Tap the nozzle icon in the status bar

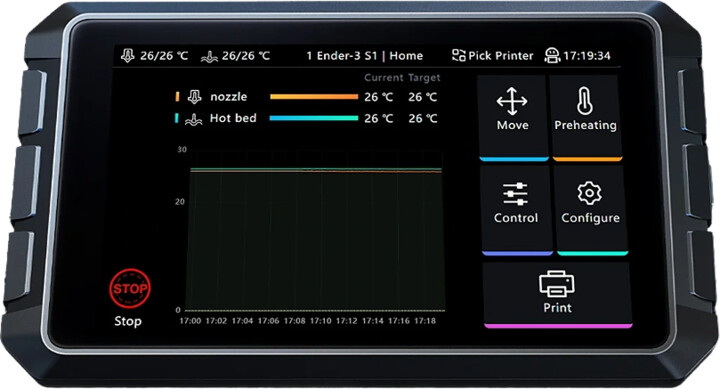click(x=128, y=56)
